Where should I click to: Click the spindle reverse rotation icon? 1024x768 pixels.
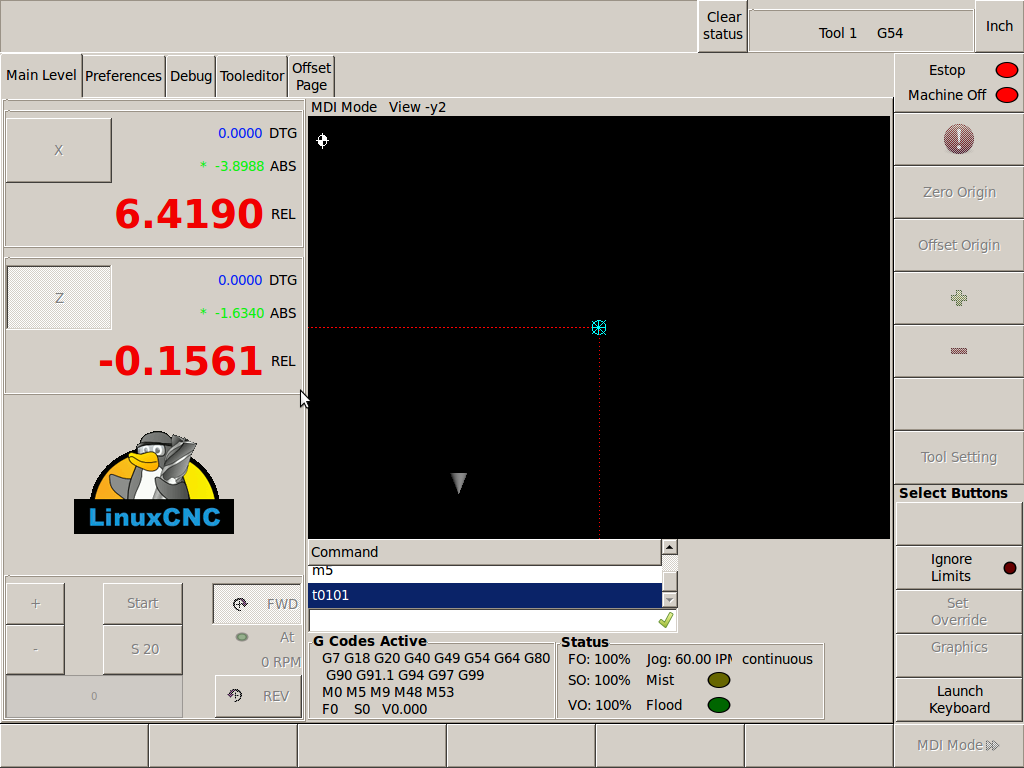(235, 696)
